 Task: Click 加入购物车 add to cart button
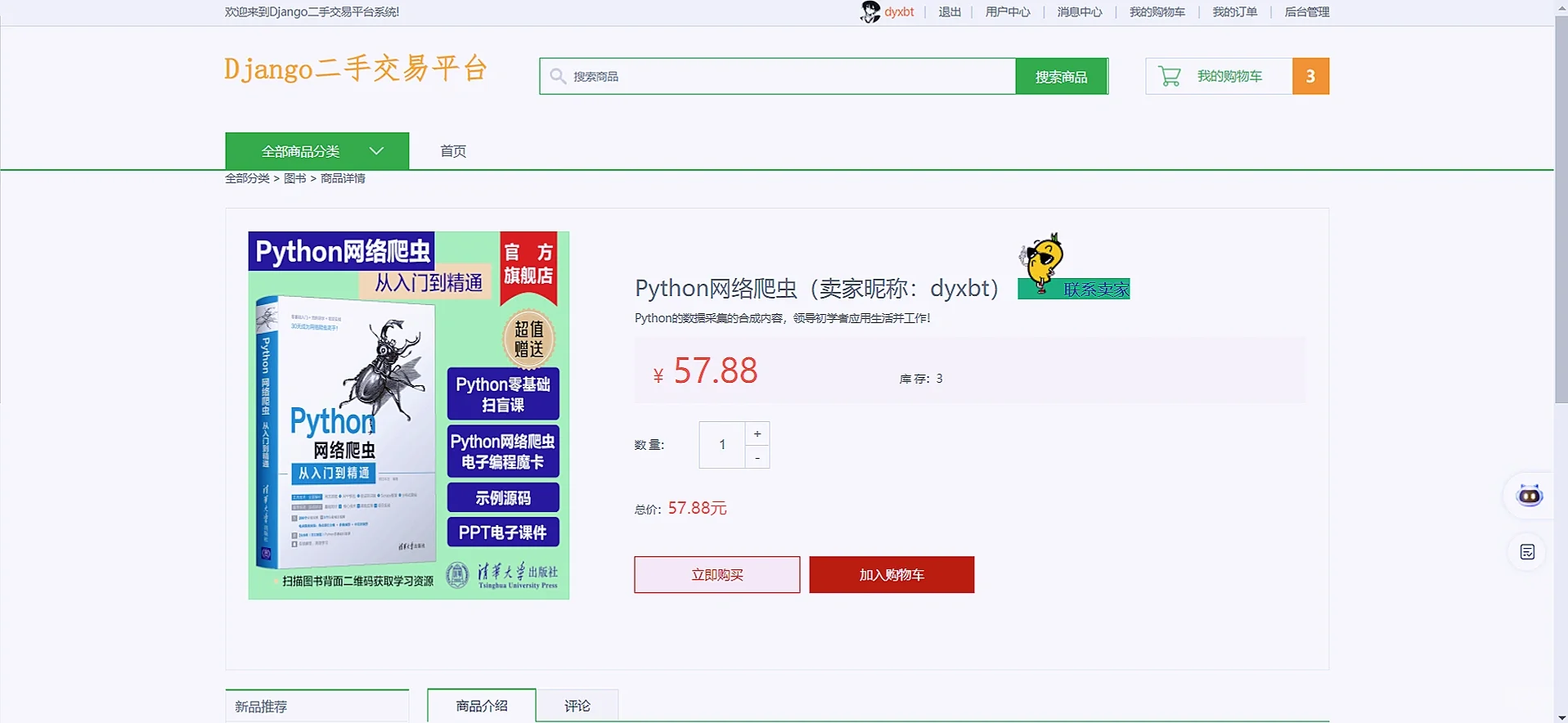point(892,575)
